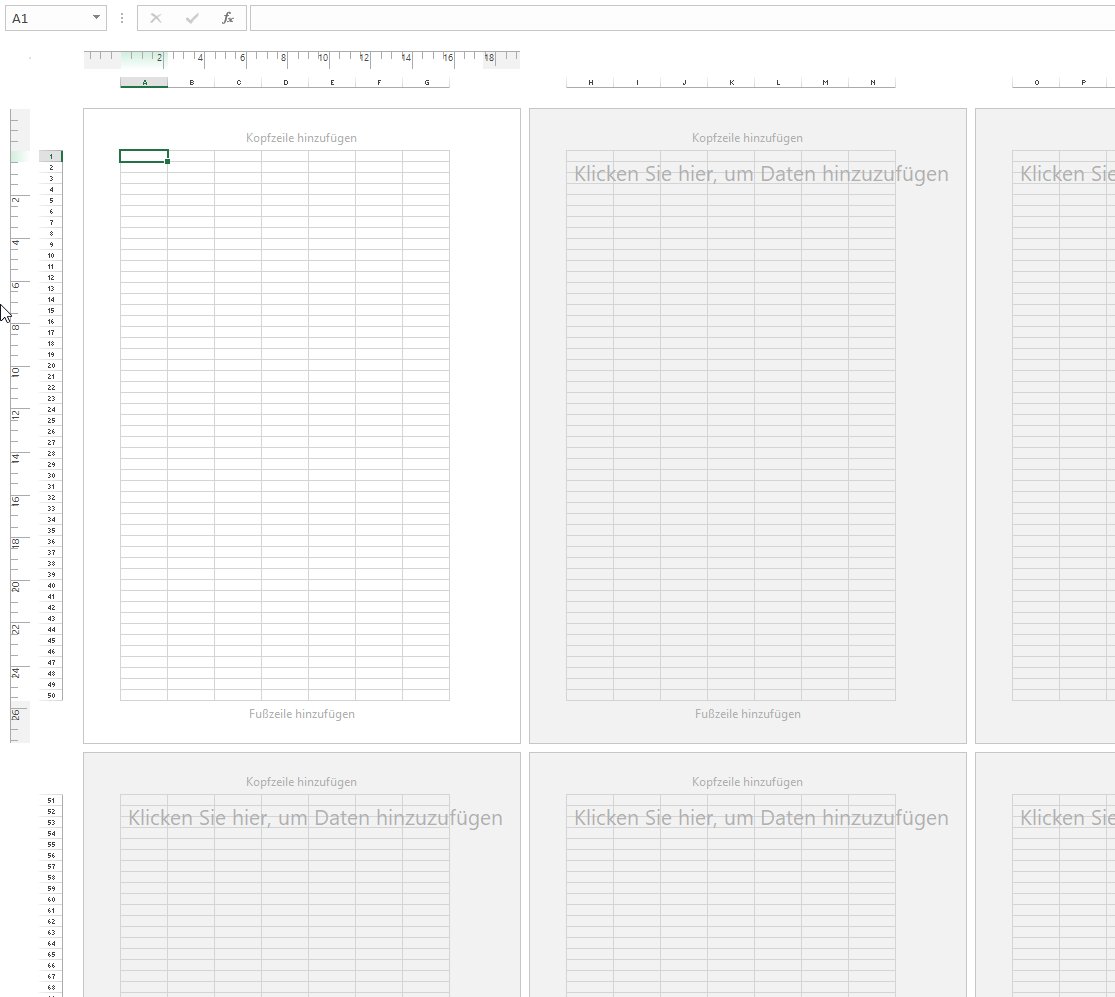Select column header I
Screen dimensions: 1115x997
pyautogui.click(x=637, y=82)
